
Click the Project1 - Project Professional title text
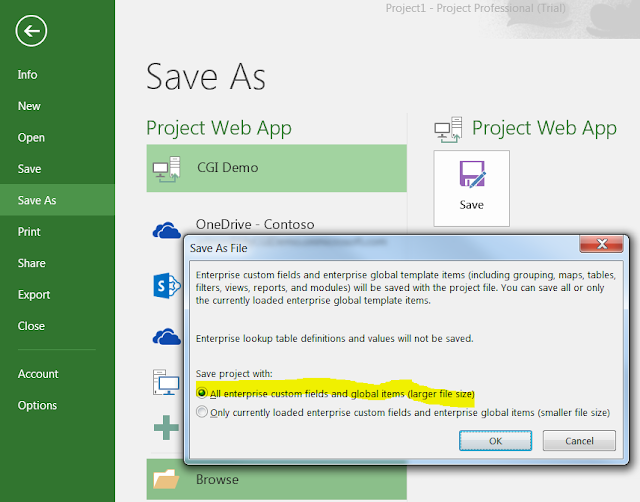476,8
